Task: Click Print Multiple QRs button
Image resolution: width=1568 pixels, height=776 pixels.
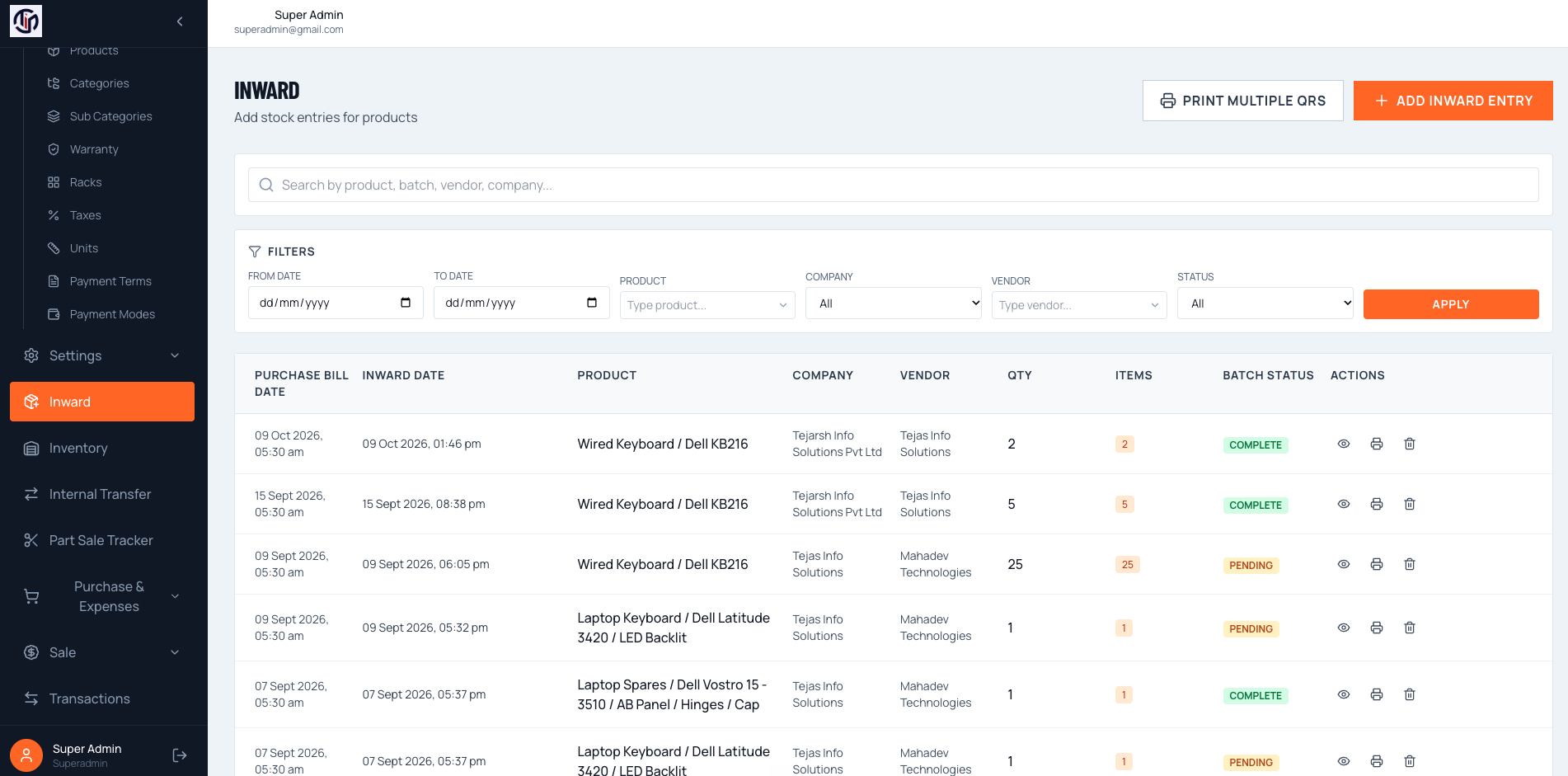Action: [1242, 101]
